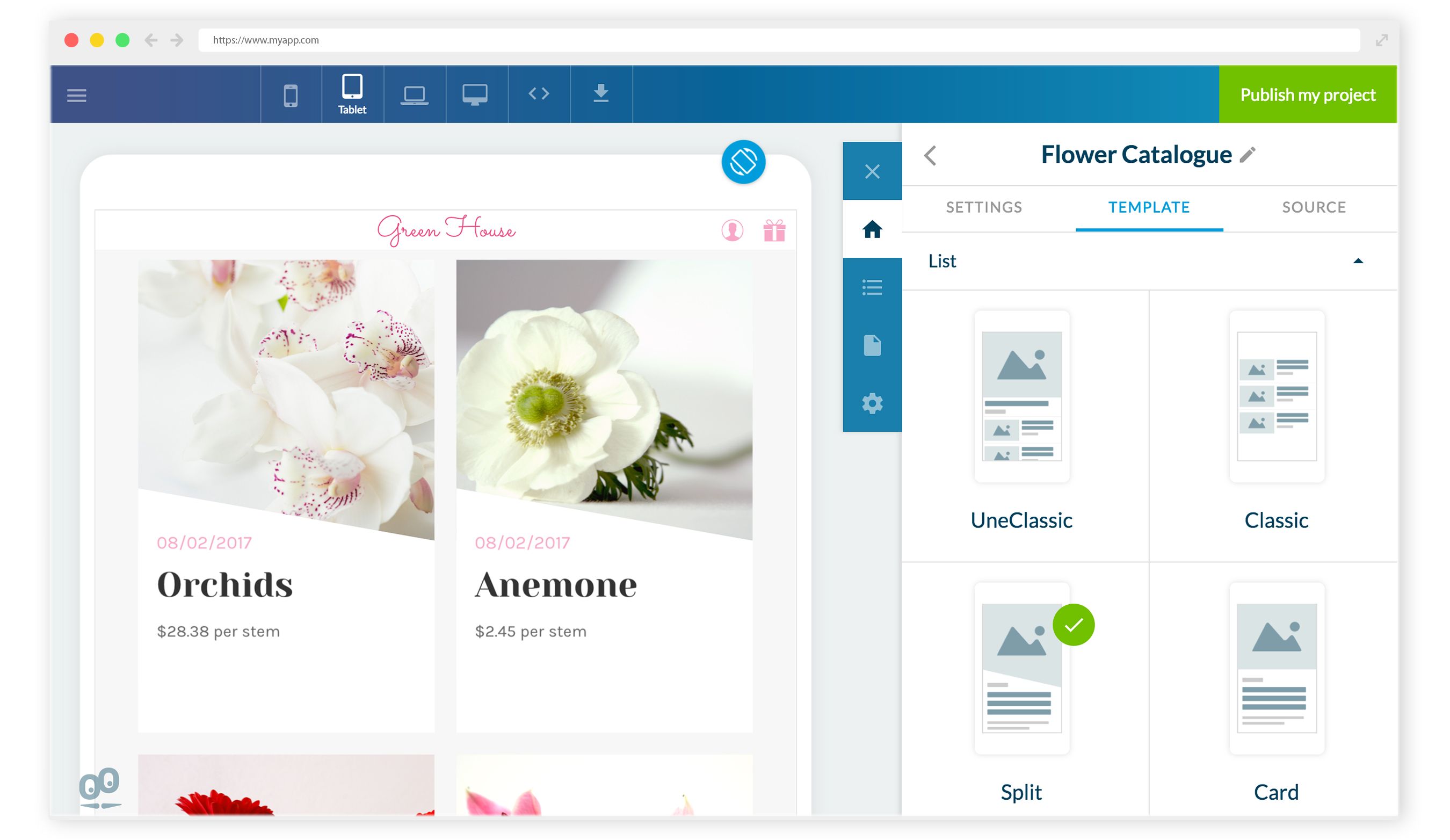Click the red flower thumbnail below Orchids
Image resolution: width=1450 pixels, height=840 pixels.
click(286, 785)
